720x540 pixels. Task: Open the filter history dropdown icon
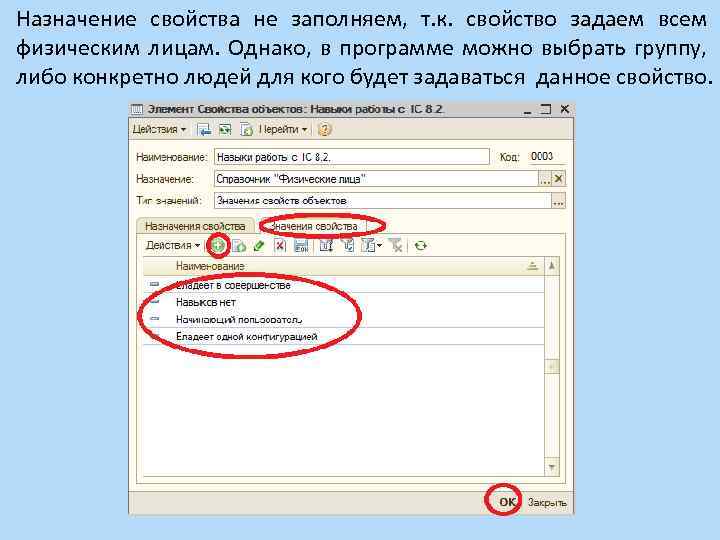click(x=371, y=246)
